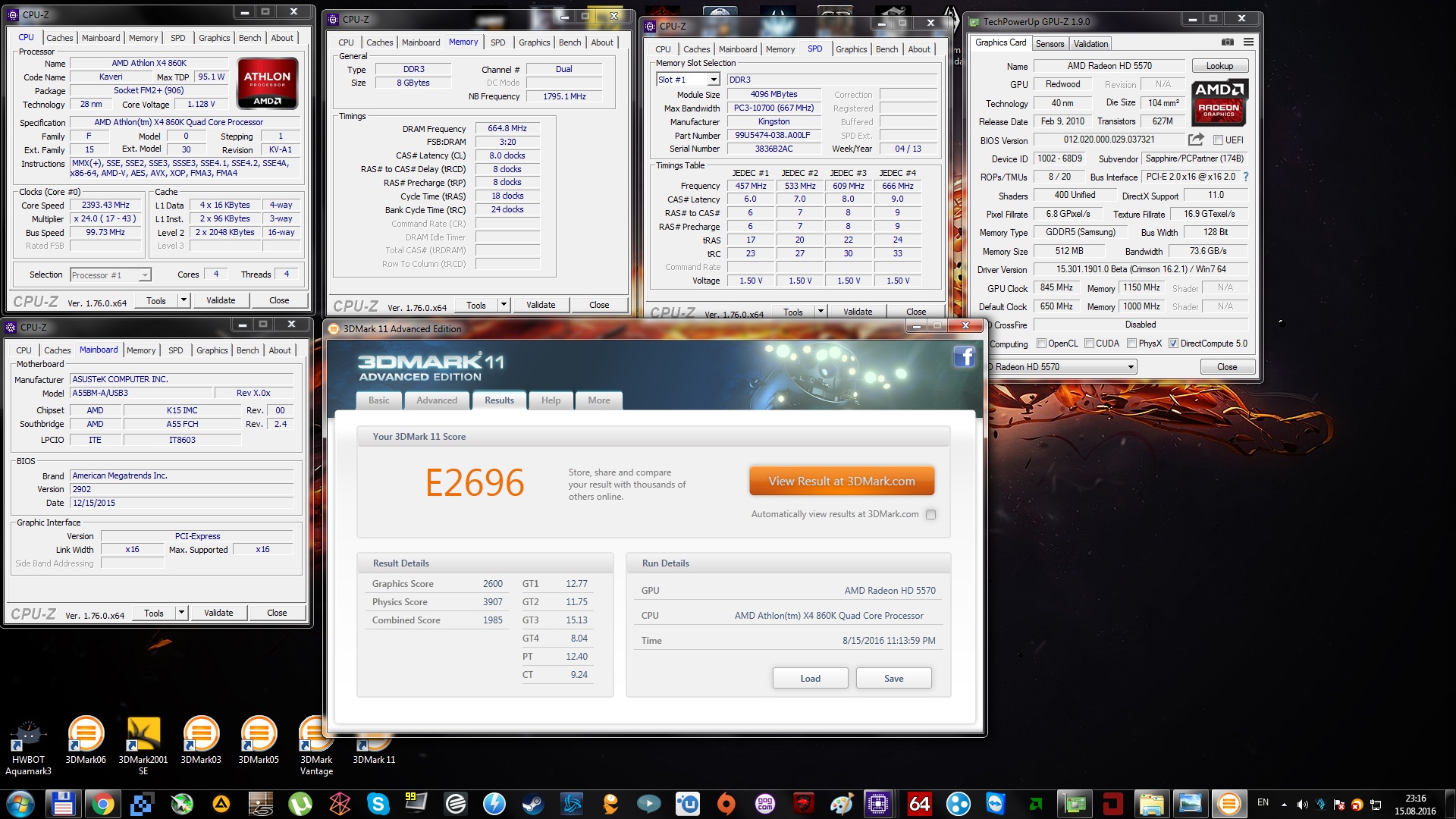
Task: Open the Windows Start orb
Action: [x=20, y=804]
